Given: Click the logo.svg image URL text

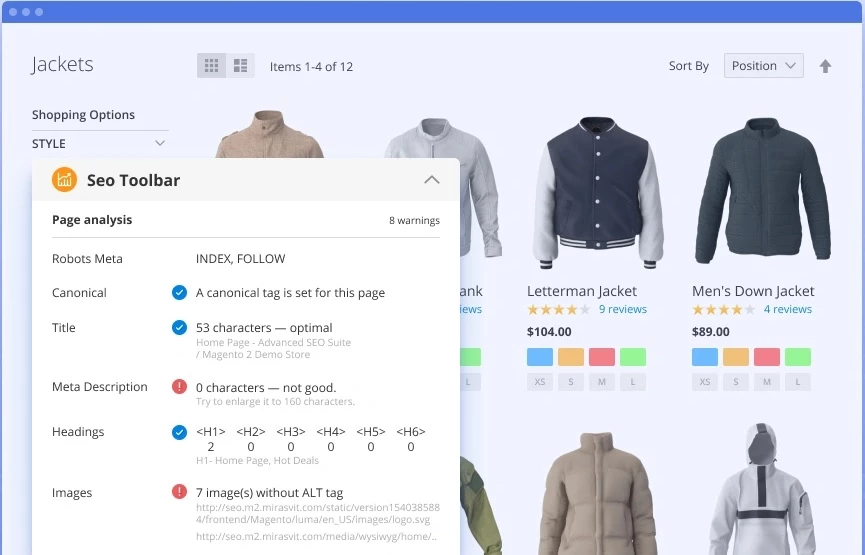Looking at the screenshot, I should point(318,513).
